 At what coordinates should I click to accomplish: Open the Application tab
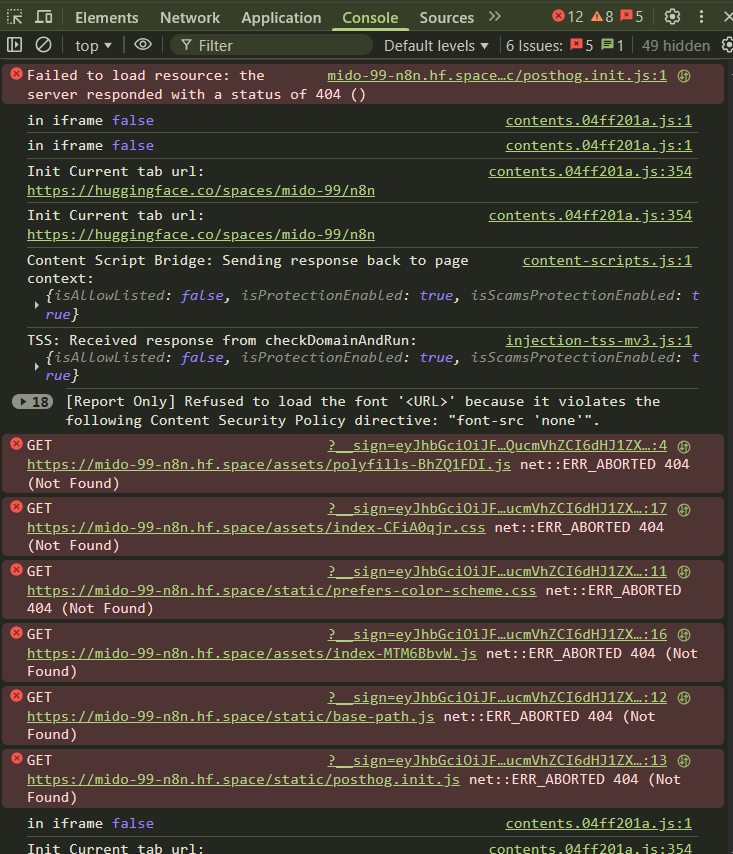pyautogui.click(x=282, y=17)
